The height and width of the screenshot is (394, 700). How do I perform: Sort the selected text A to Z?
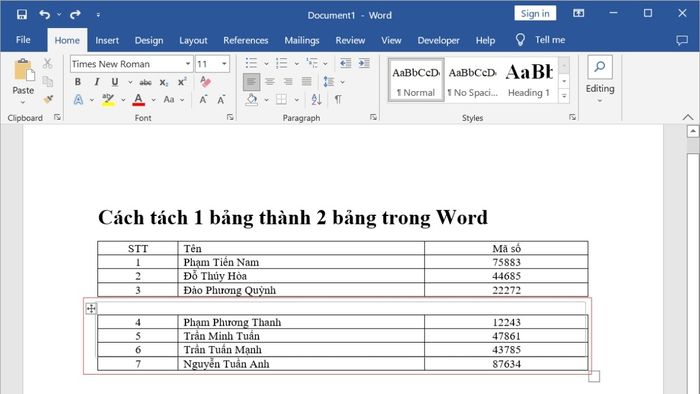point(317,100)
